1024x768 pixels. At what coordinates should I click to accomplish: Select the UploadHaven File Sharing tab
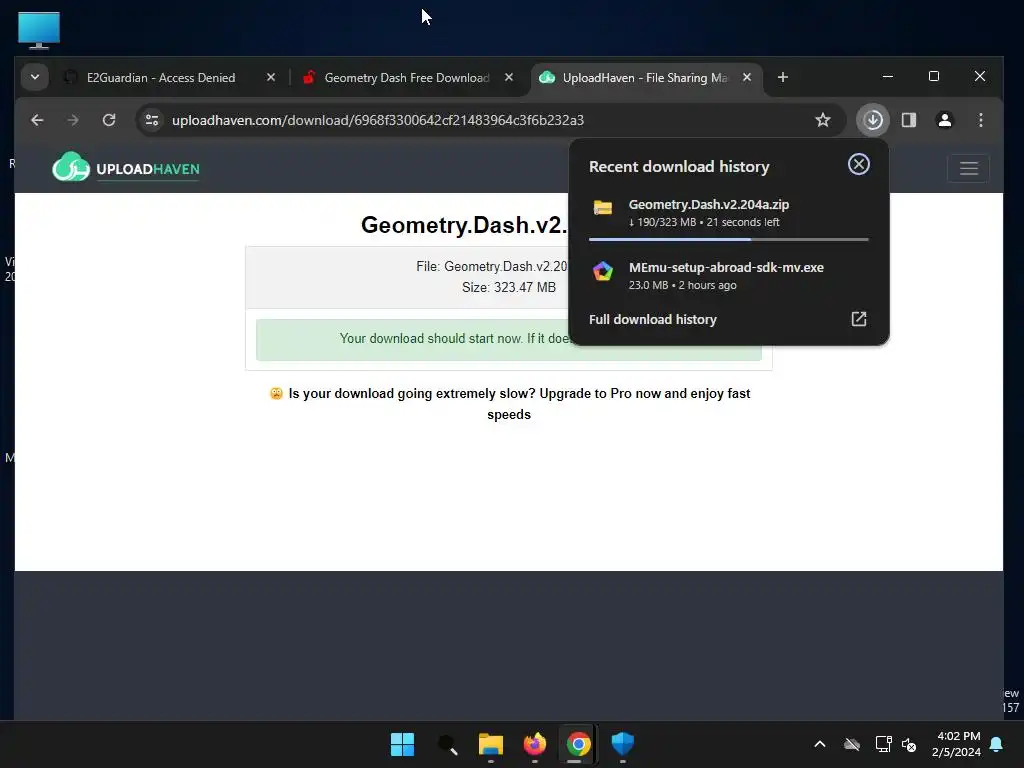645,78
